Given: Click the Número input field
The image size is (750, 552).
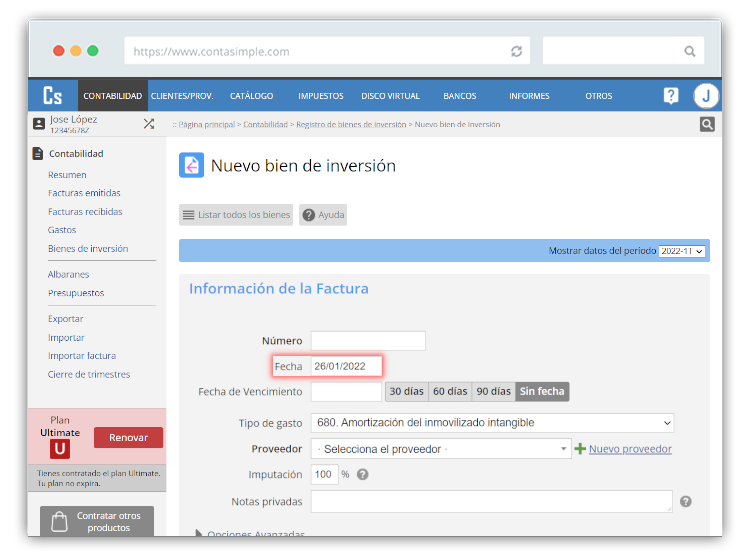Looking at the screenshot, I should 368,341.
